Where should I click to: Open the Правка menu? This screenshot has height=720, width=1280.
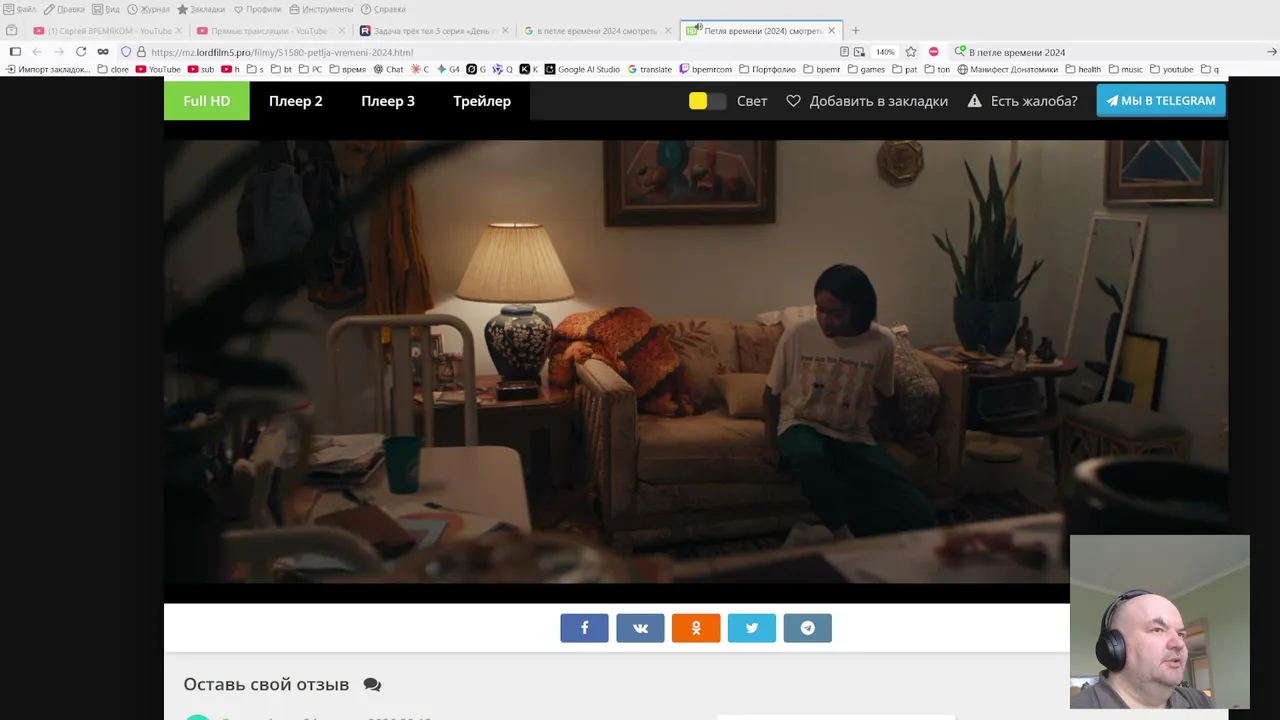pos(64,9)
